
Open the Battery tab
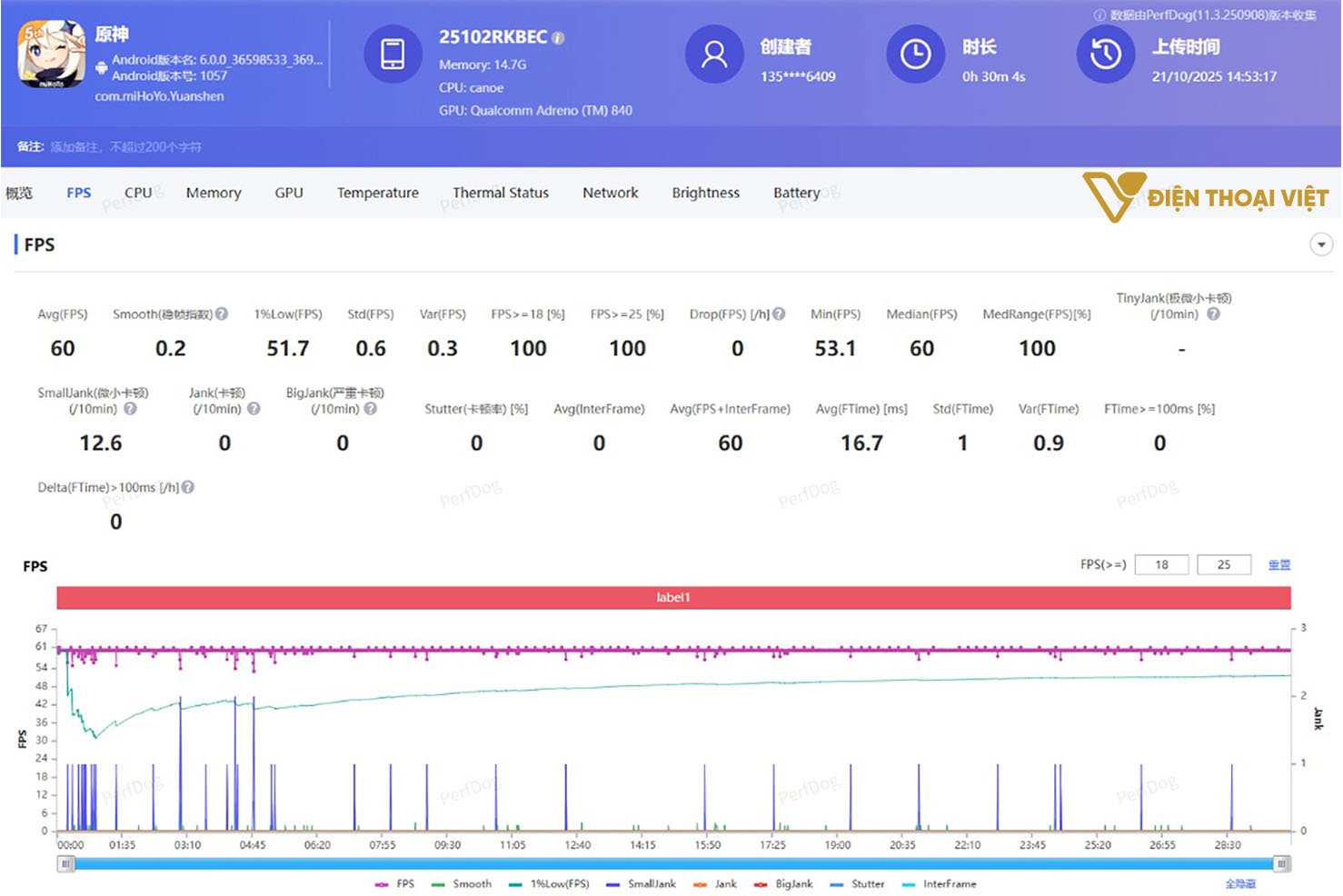(x=797, y=193)
